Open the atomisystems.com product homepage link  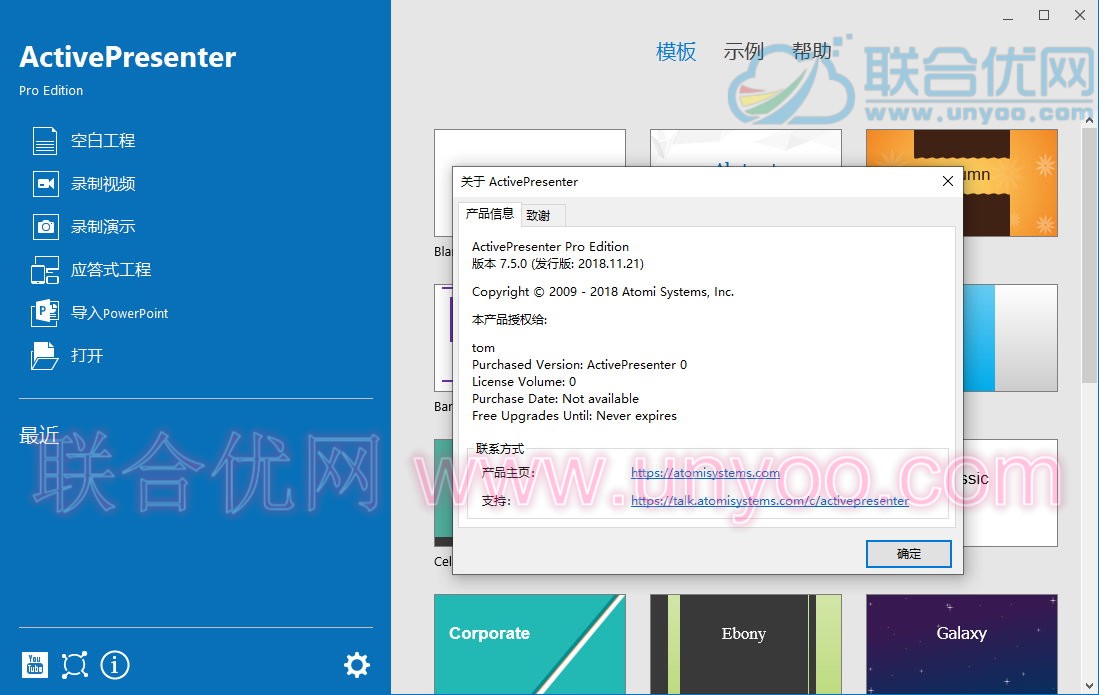[705, 473]
